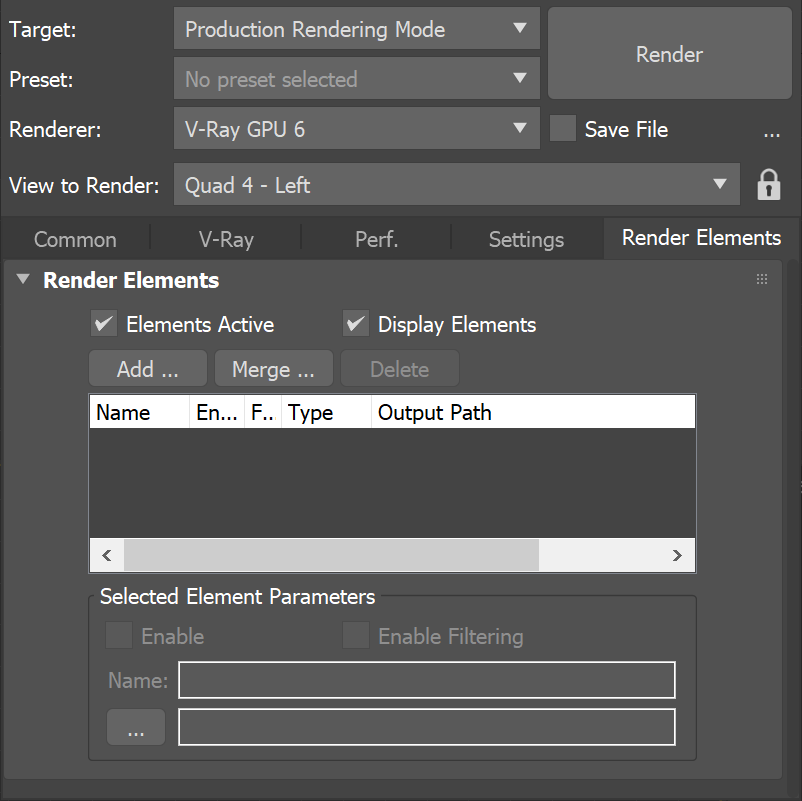Enable the Save File checkbox
The image size is (802, 801).
562,129
